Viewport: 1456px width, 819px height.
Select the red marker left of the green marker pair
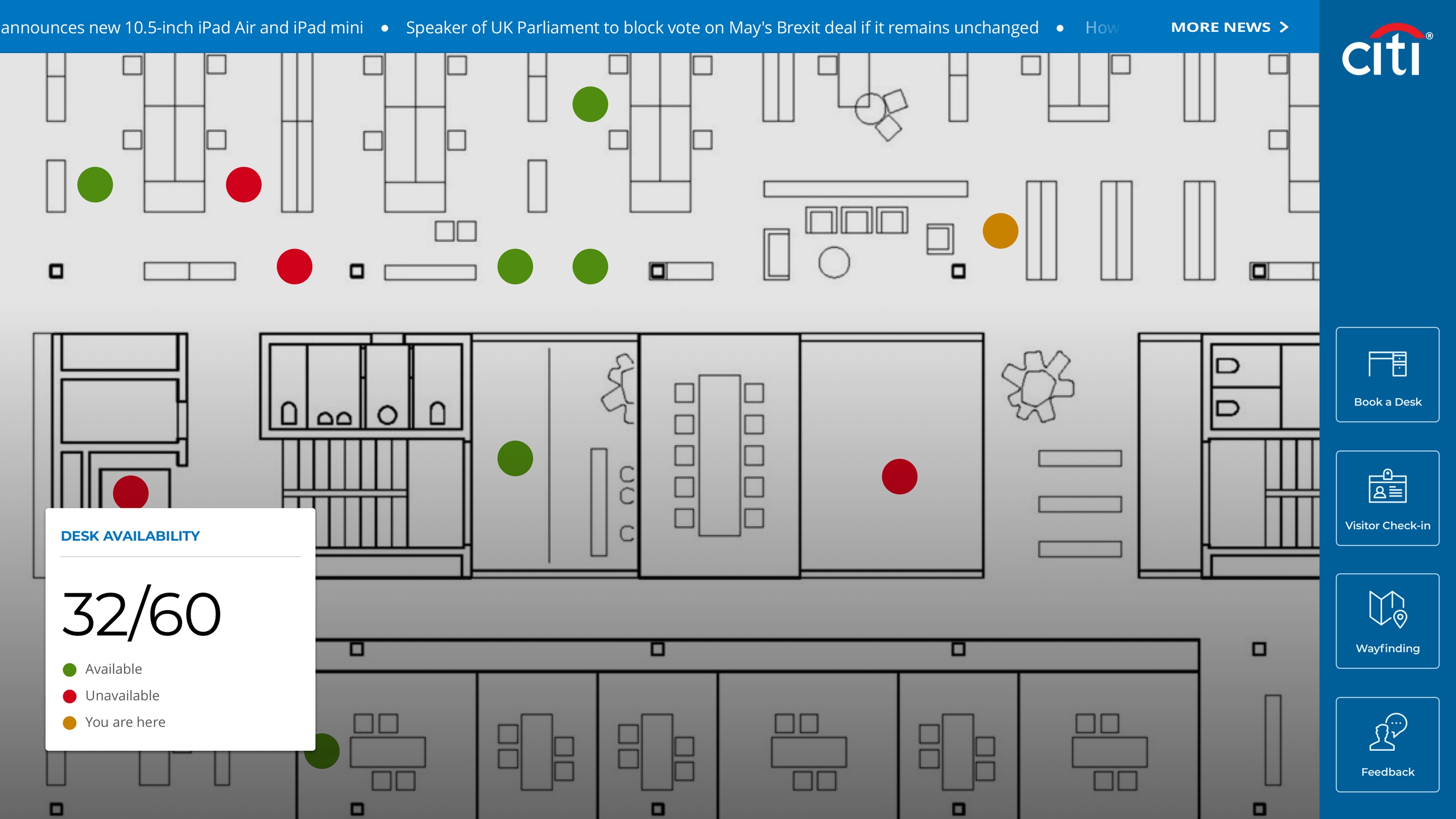295,266
